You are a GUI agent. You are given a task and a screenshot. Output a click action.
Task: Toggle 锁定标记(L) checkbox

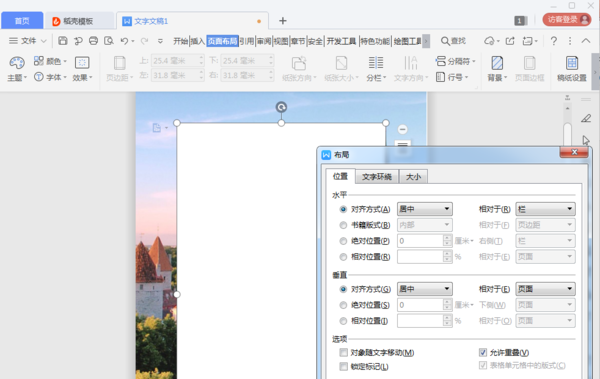click(x=343, y=366)
